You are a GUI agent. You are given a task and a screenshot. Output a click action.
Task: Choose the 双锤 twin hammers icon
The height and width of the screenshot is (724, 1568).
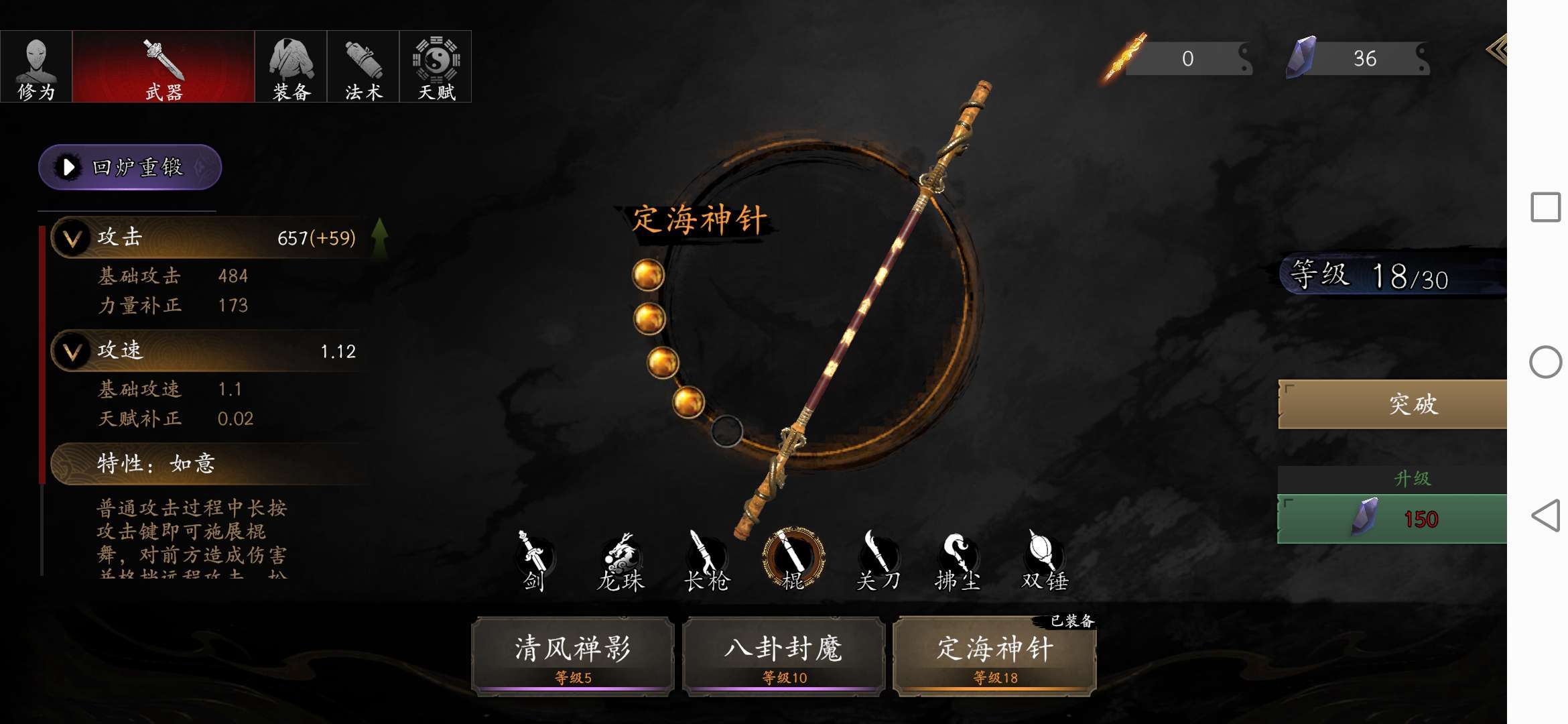point(1045,561)
